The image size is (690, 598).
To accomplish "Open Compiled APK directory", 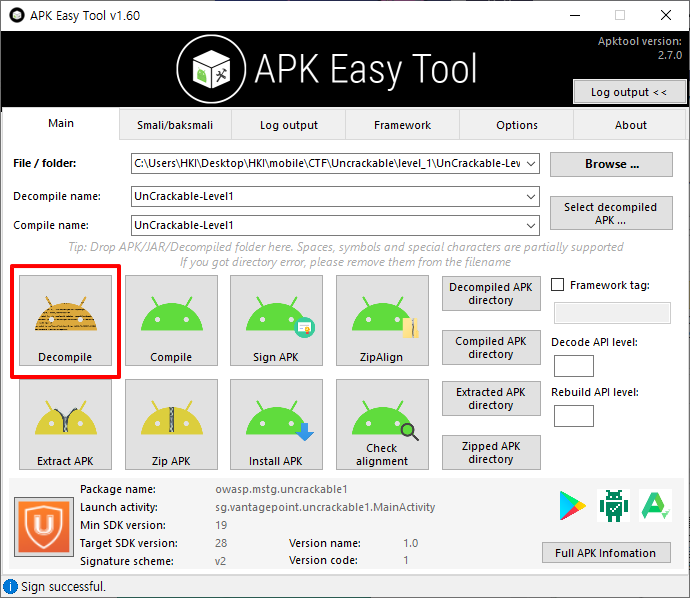I will coord(491,348).
